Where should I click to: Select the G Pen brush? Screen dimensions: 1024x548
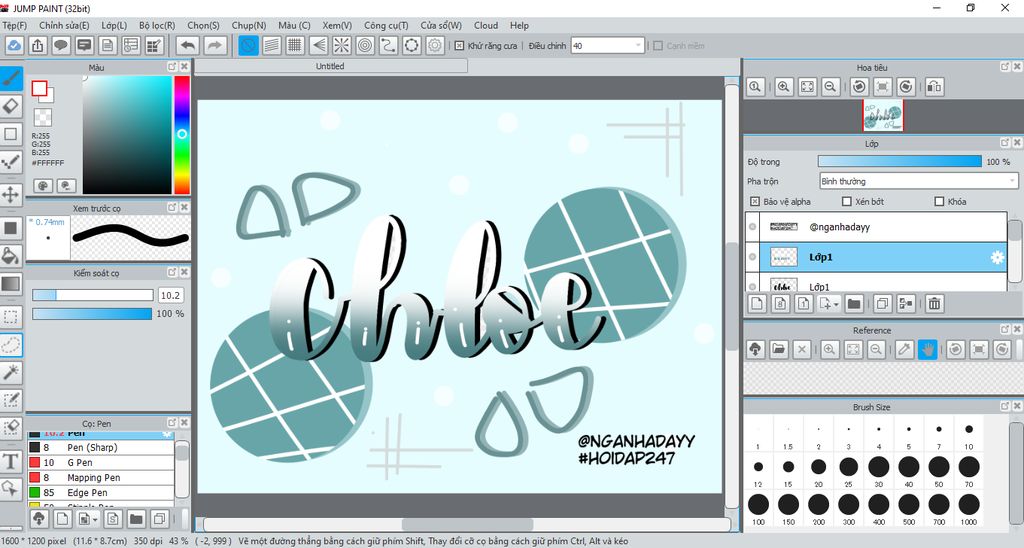pyautogui.click(x=101, y=462)
